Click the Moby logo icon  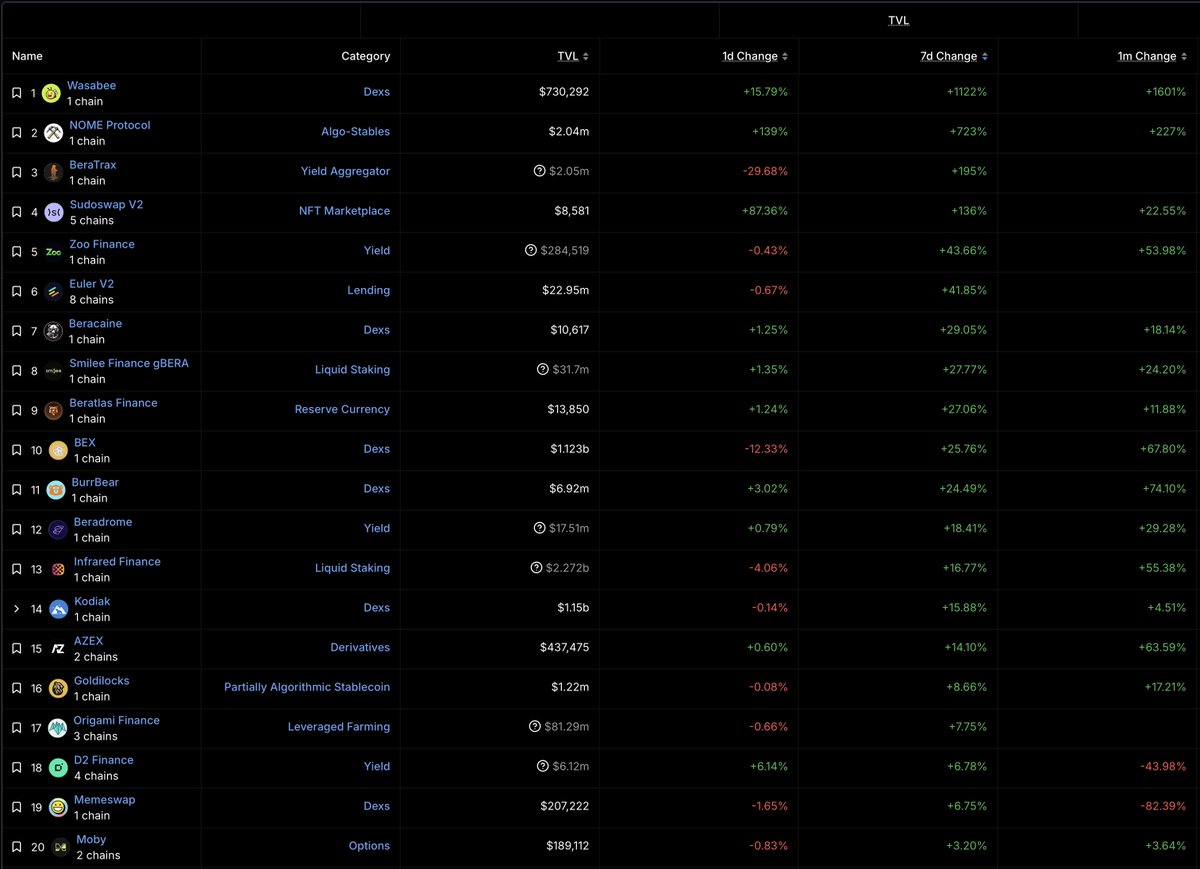coord(60,847)
